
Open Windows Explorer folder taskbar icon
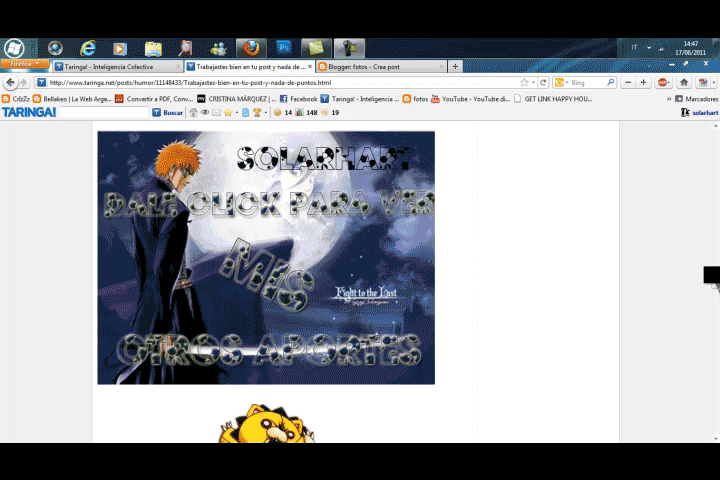point(153,48)
